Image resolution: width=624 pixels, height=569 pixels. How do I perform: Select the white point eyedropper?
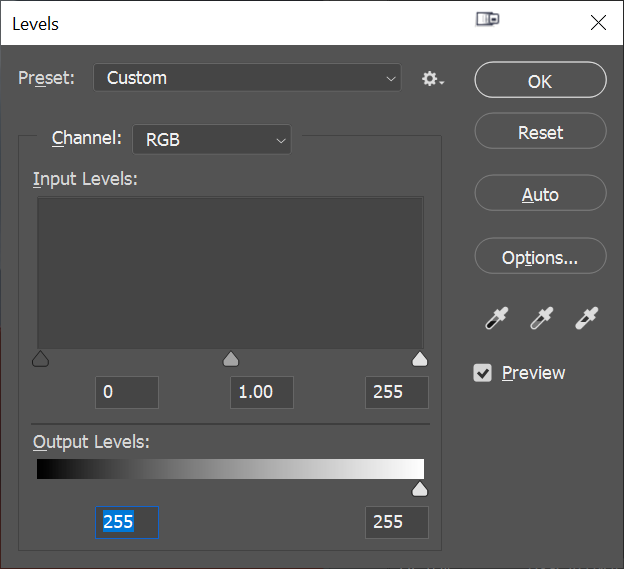(x=587, y=318)
